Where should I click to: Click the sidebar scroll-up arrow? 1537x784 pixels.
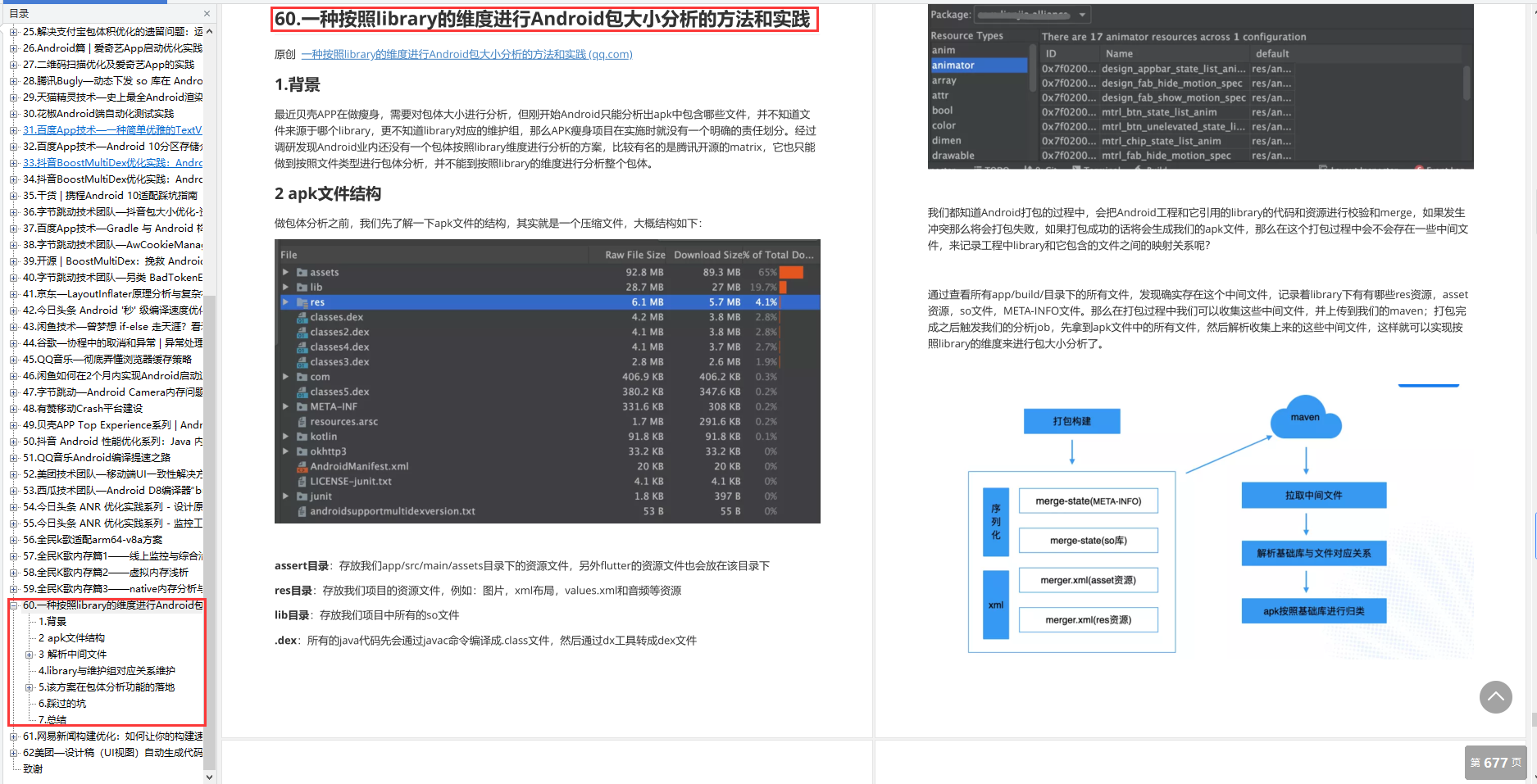(209, 32)
